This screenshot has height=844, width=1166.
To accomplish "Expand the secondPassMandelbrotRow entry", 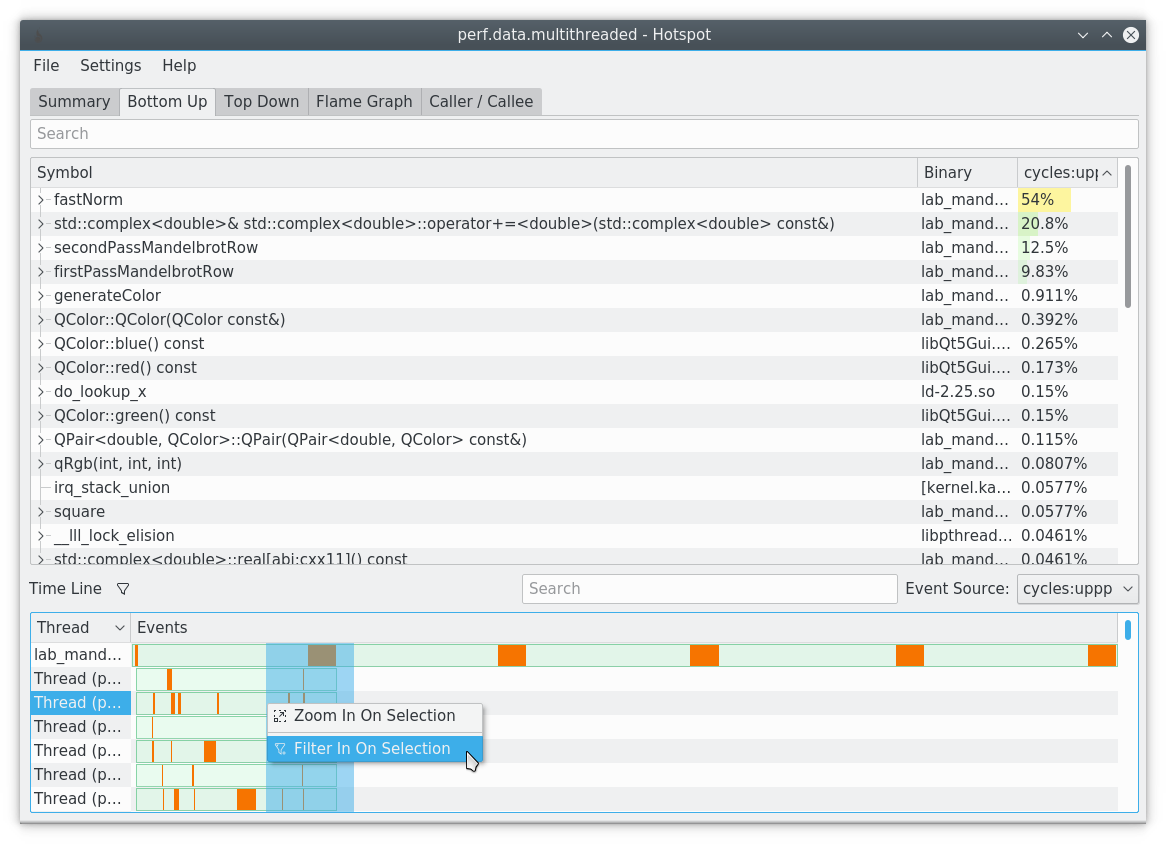I will click(x=40, y=247).
